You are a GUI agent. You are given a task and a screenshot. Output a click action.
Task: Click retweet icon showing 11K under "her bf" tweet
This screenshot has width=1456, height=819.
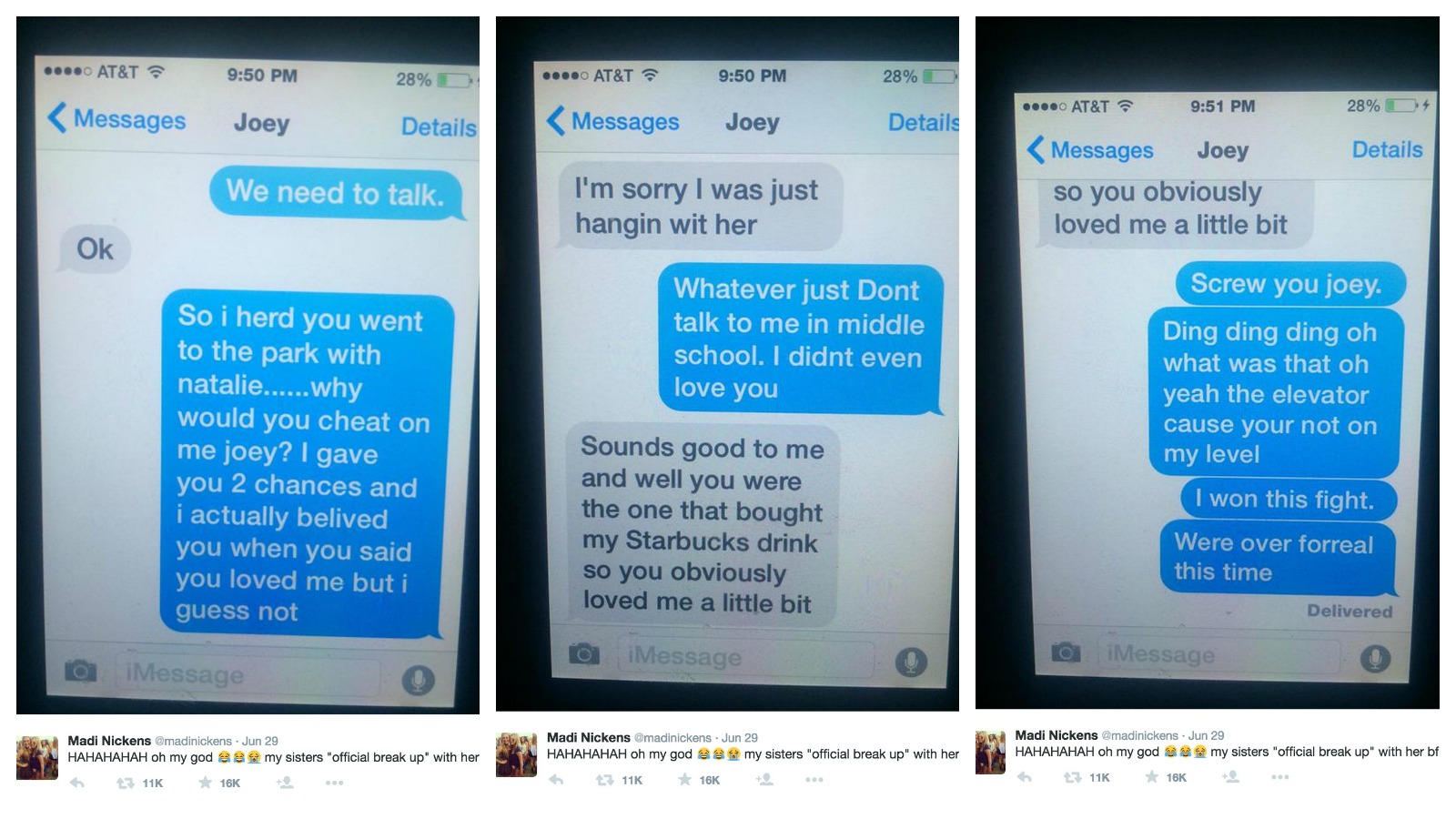pyautogui.click(x=1087, y=777)
